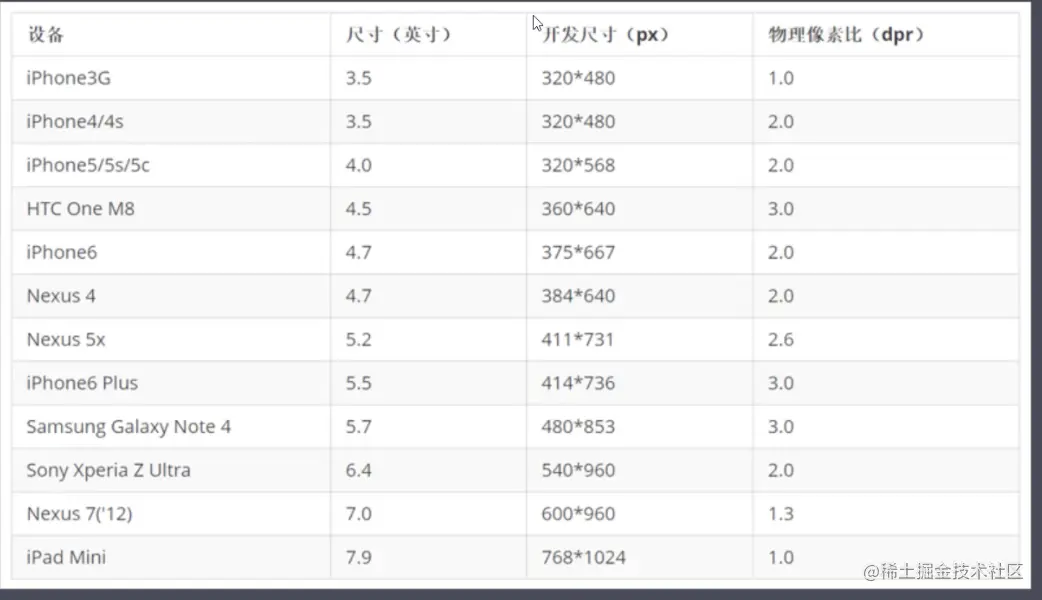Click the 3.0 dpr for iPhone6 Plus
Screen dimensions: 1042x600
click(x=781, y=383)
